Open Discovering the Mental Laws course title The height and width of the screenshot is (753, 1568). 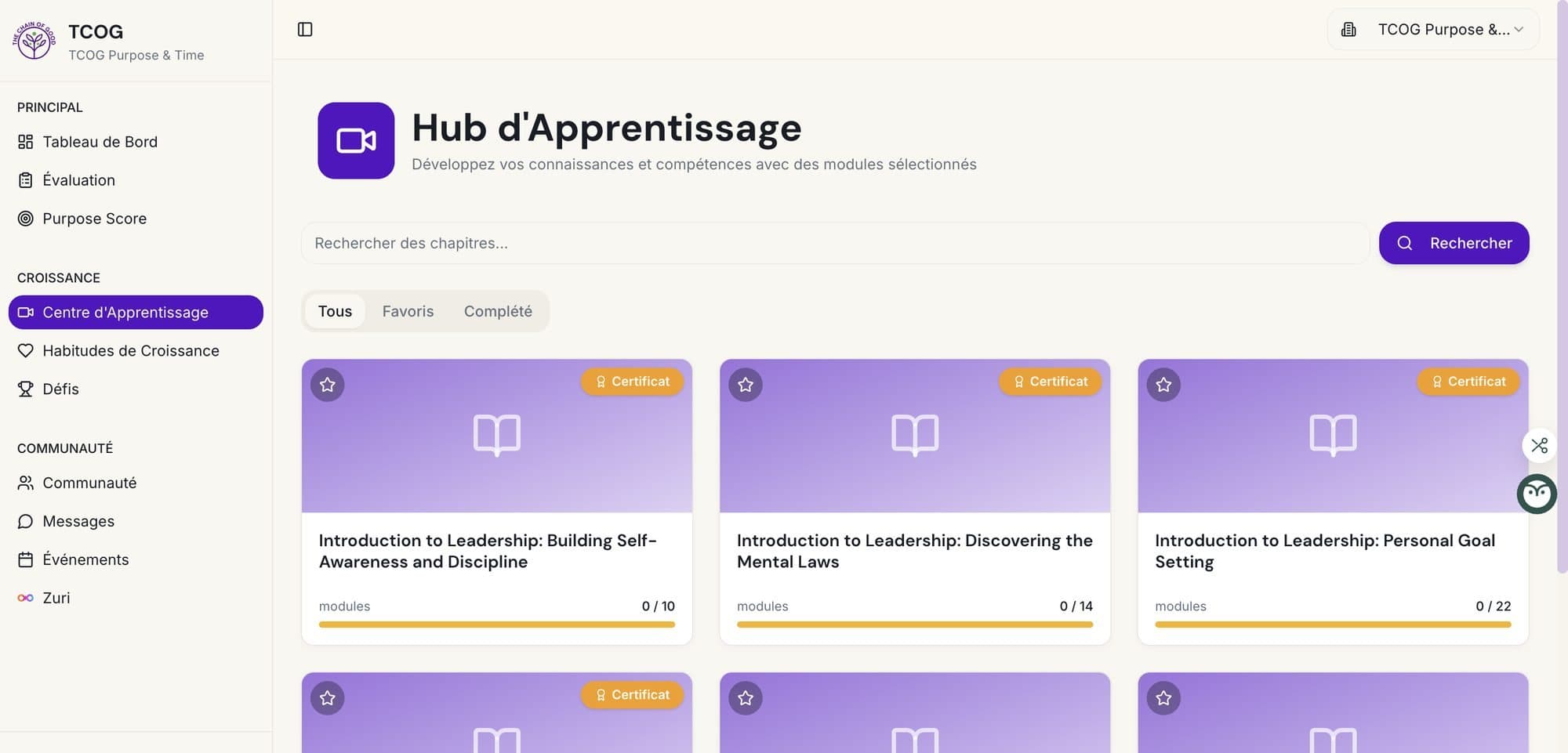pos(914,551)
